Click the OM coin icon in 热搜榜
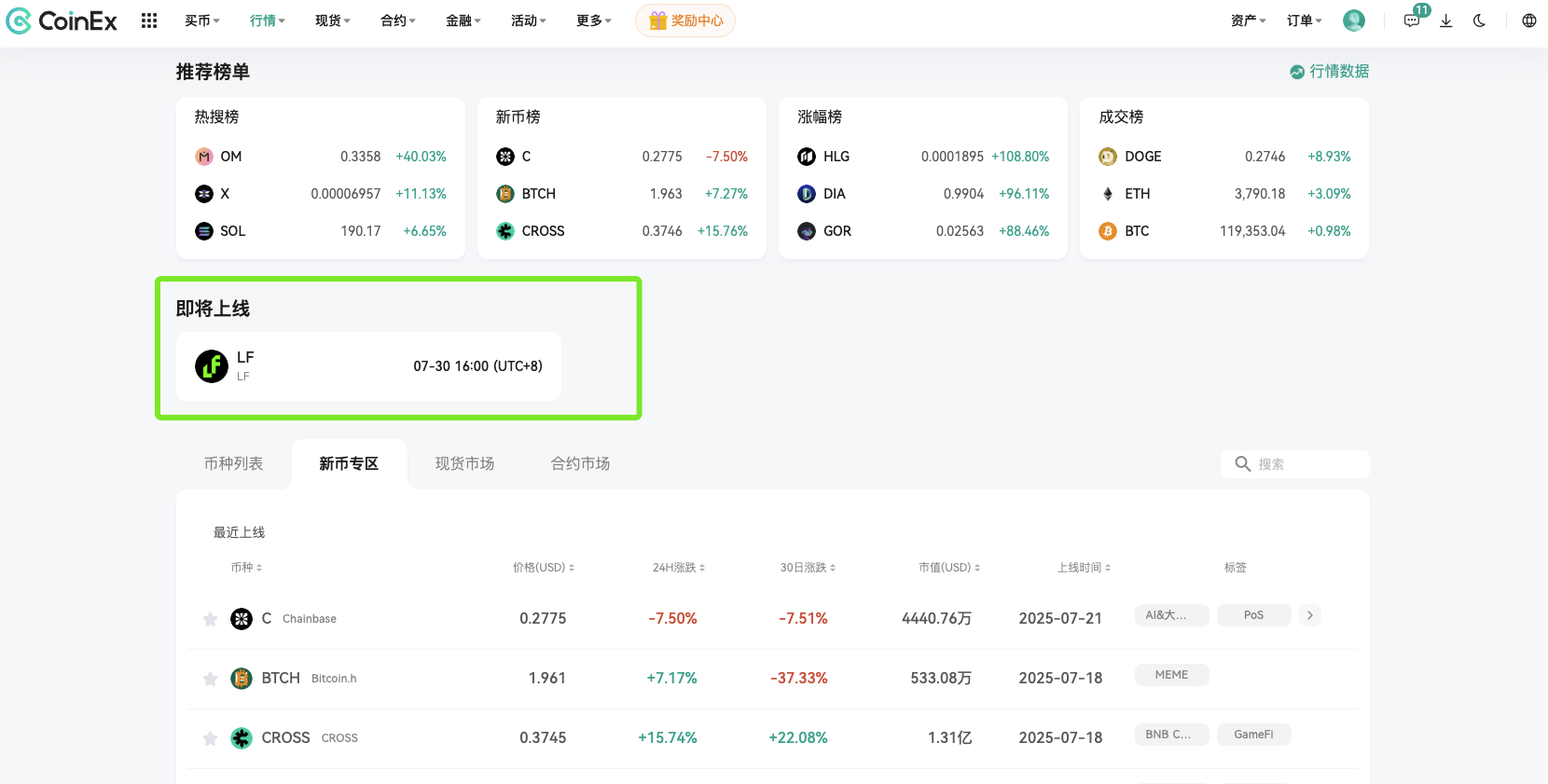 [204, 157]
